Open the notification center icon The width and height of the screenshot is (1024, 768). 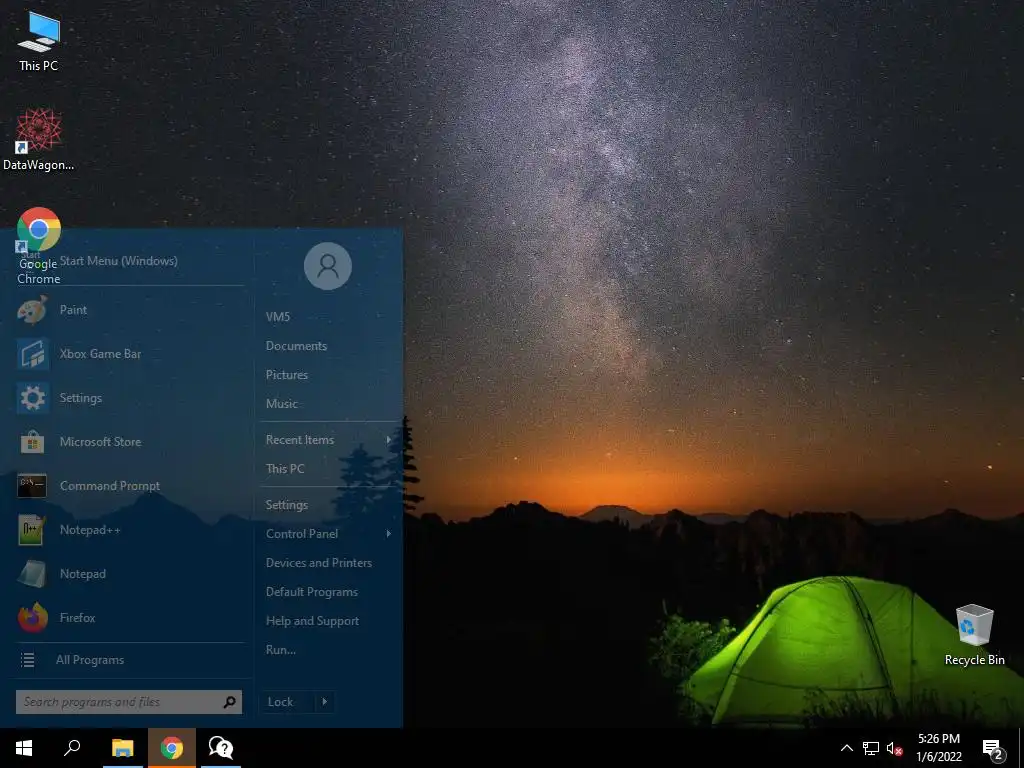coord(993,749)
